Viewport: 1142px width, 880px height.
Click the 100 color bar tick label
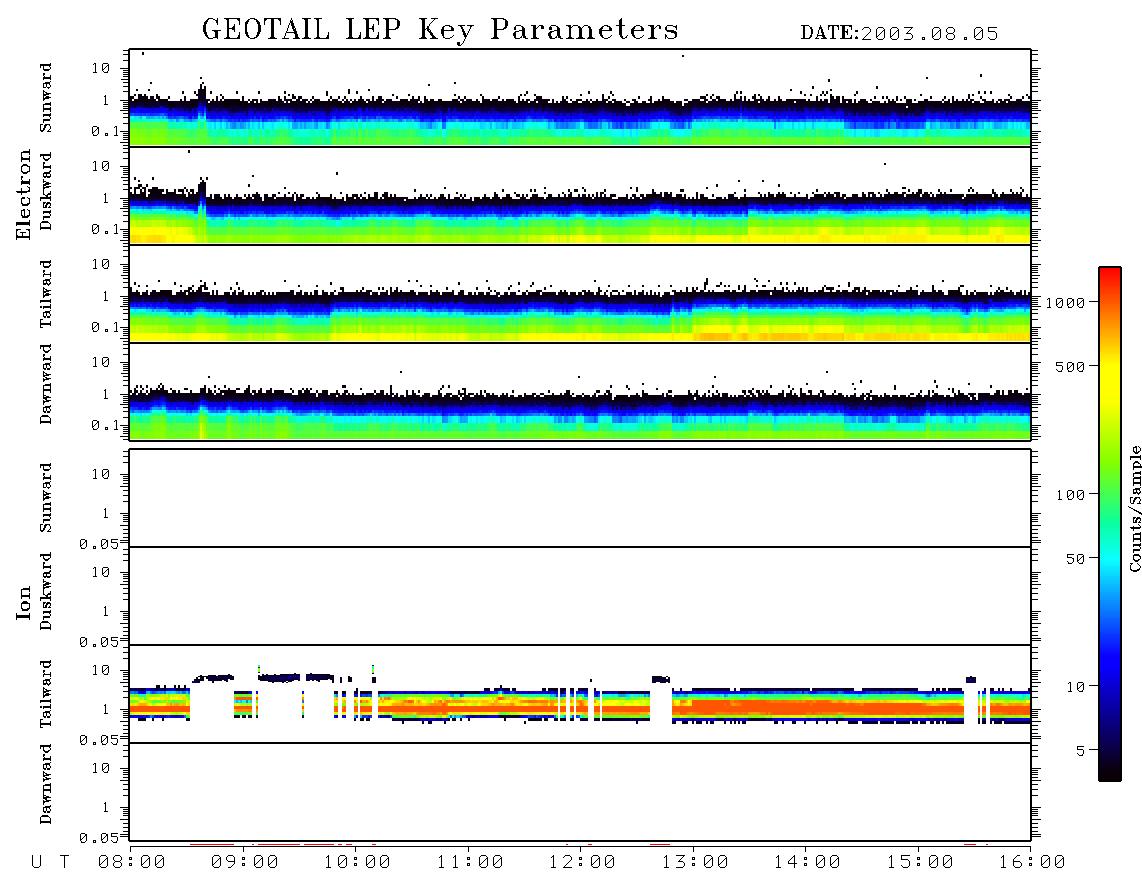point(1070,495)
